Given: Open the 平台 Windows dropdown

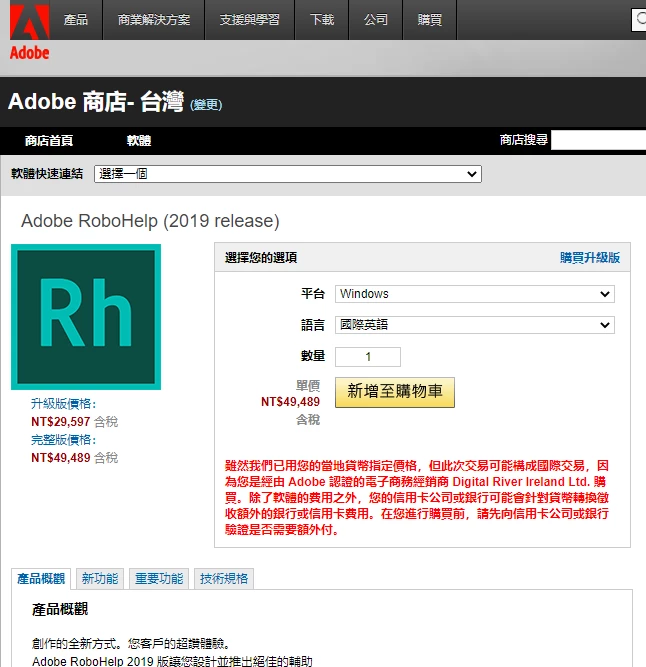Looking at the screenshot, I should coord(475,294).
